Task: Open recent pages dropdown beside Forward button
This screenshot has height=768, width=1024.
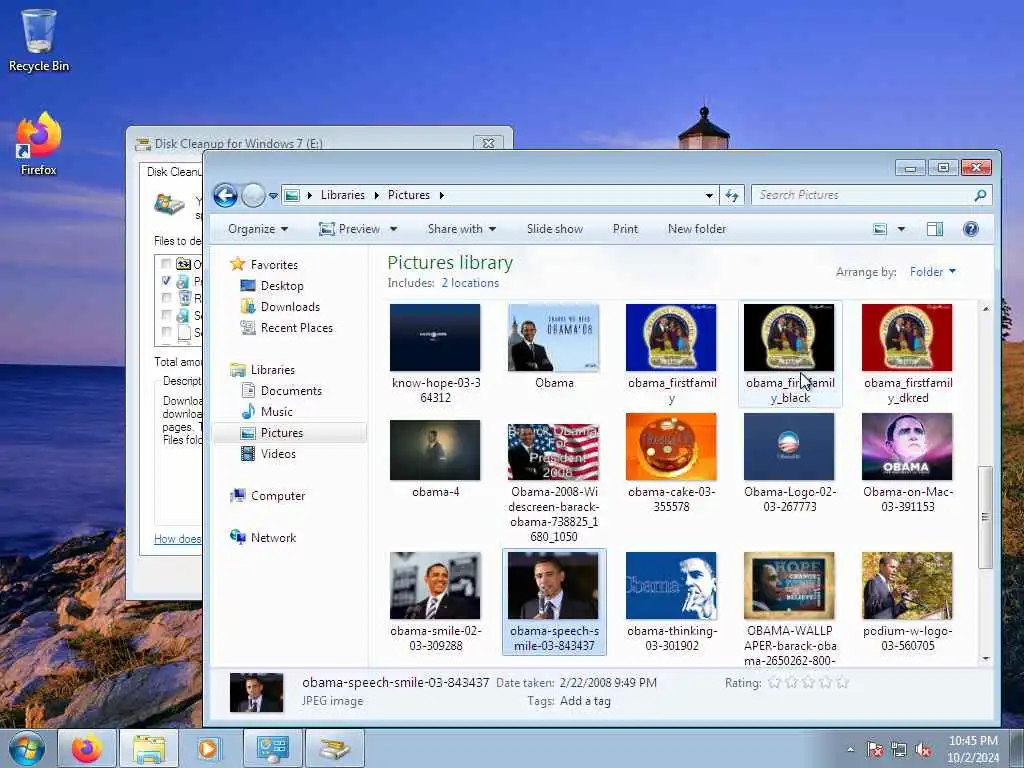Action: (x=273, y=196)
